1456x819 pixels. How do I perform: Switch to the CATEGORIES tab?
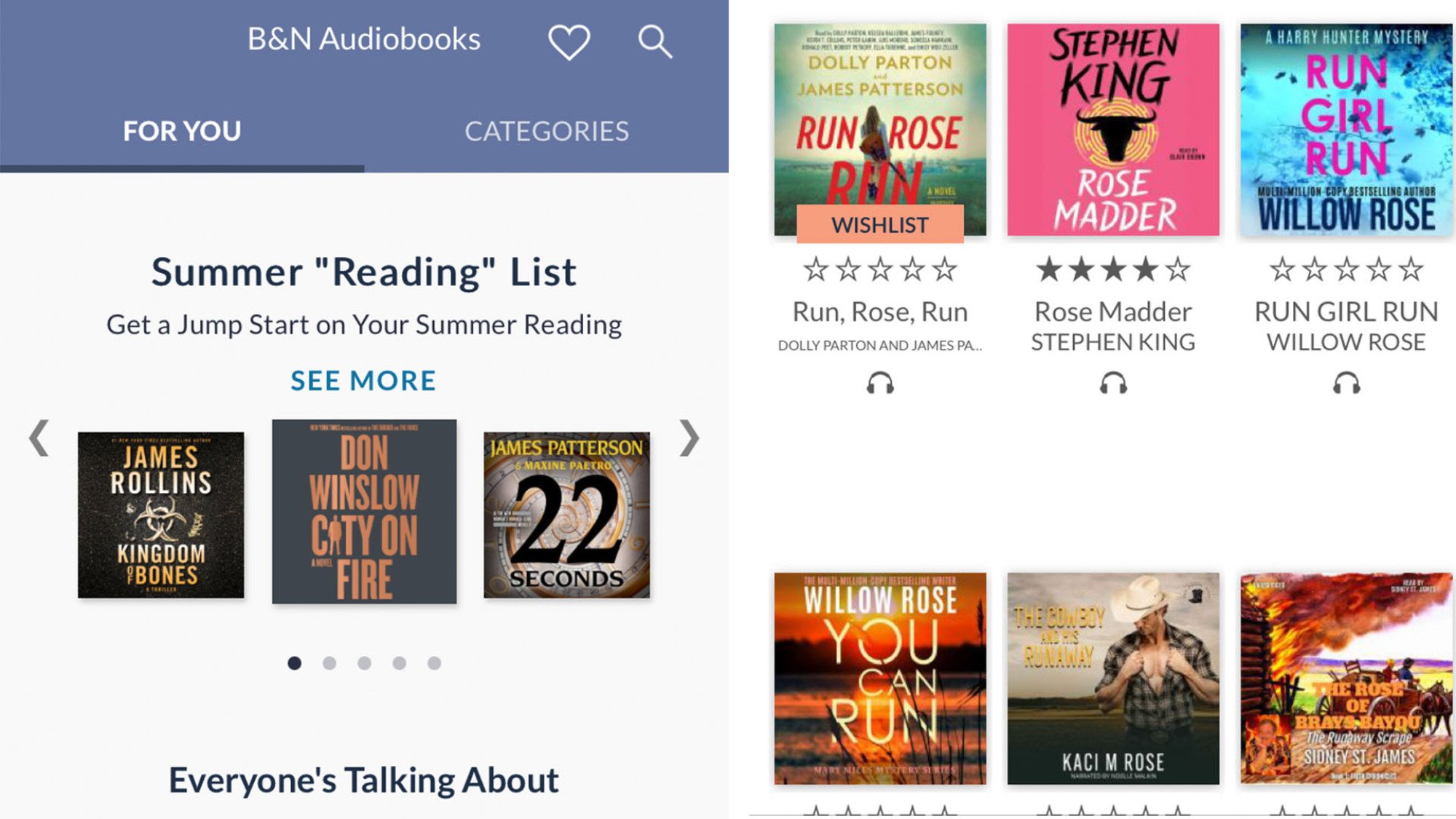tap(546, 132)
